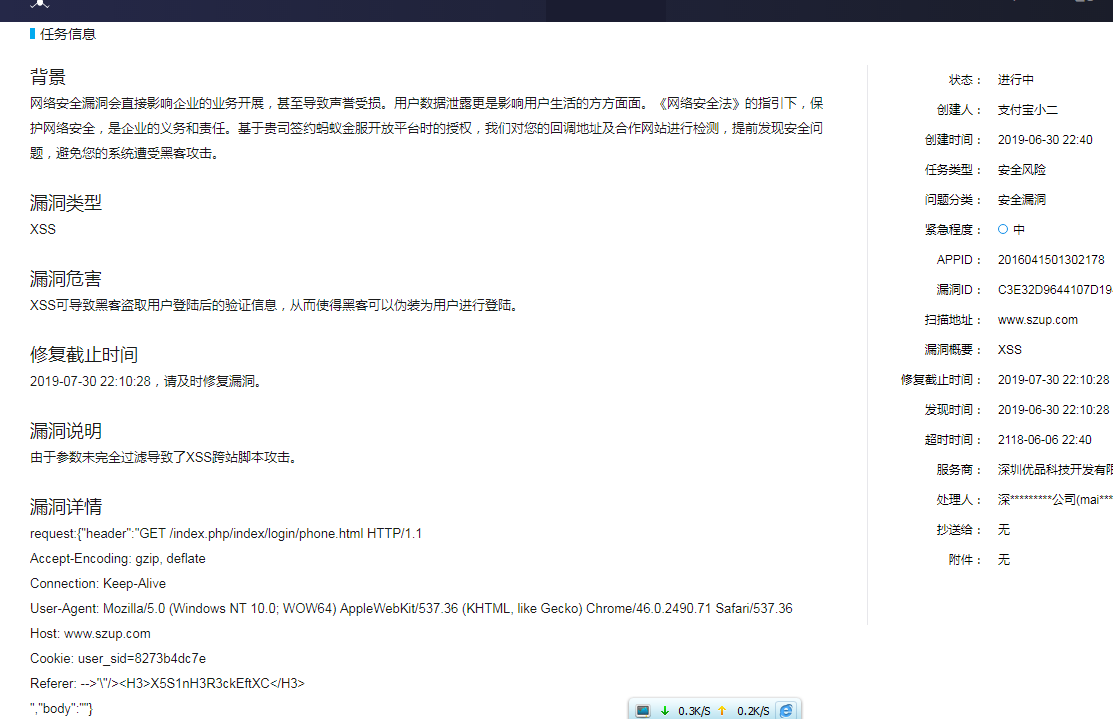Click the Cookie user_sid line
Screen dimensions: 1113x719
118,659
